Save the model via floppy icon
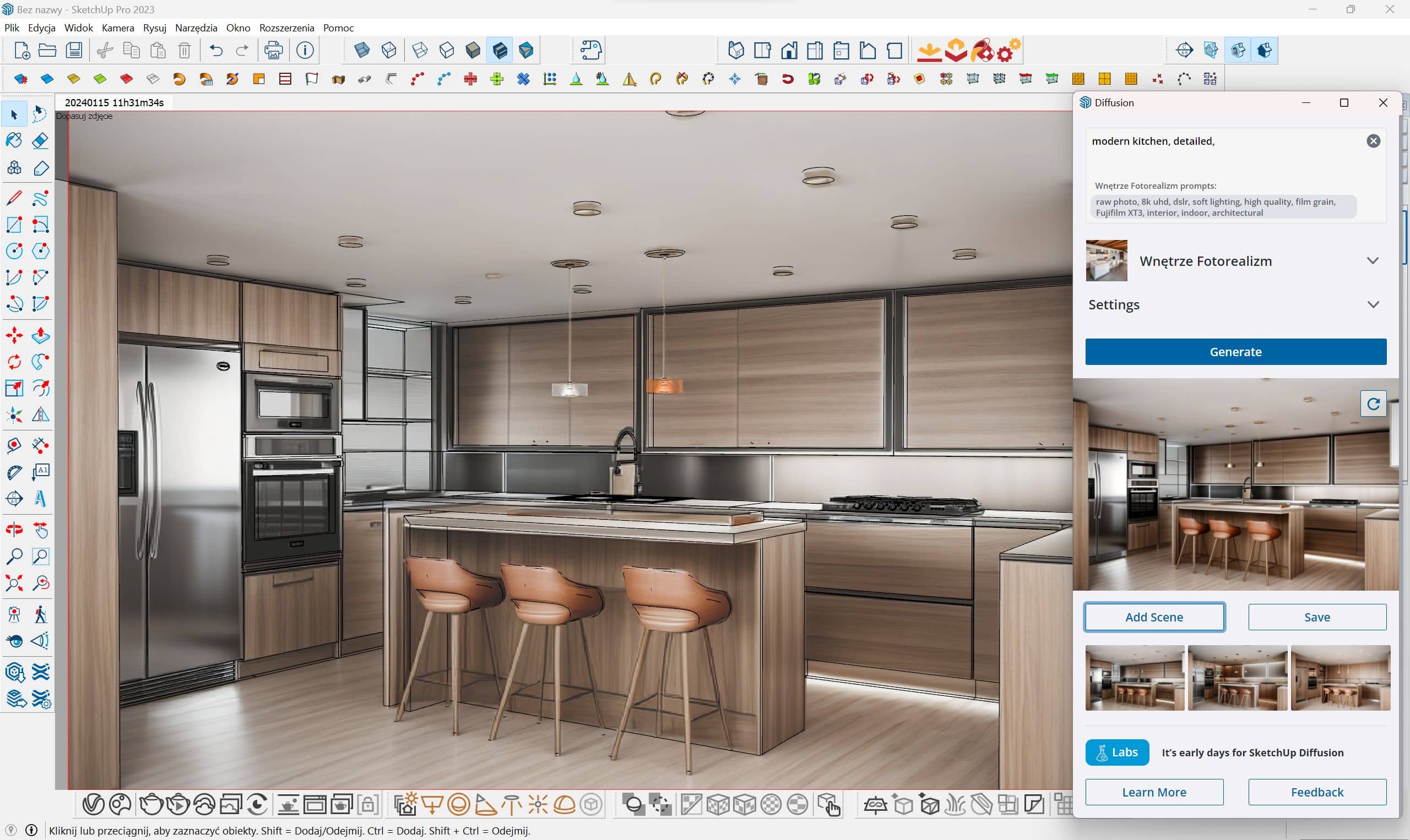The height and width of the screenshot is (840, 1410). tap(74, 51)
